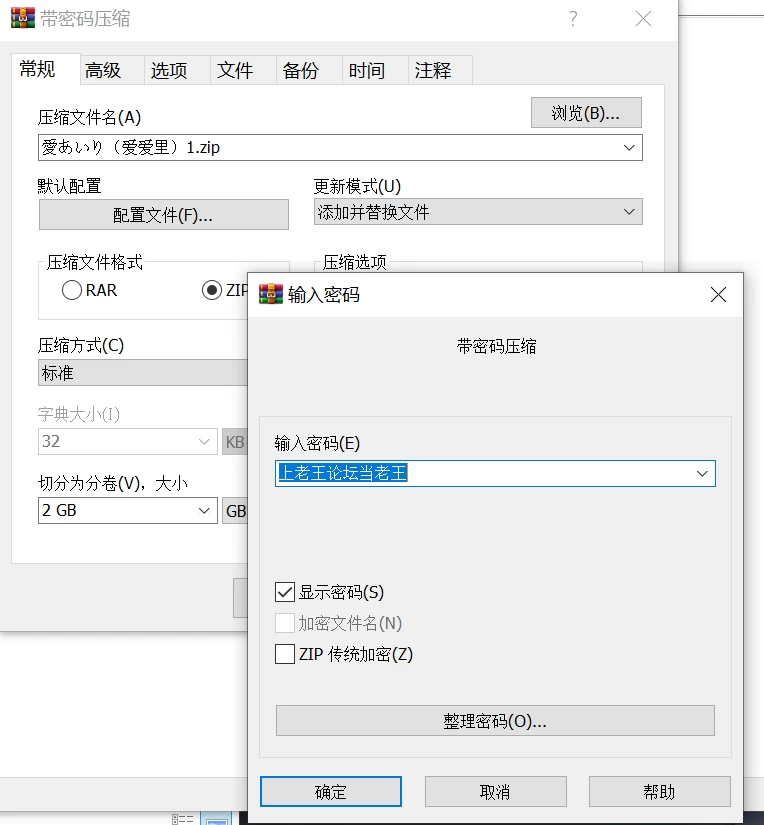Viewport: 764px width, 825px height.
Task: Expand the archive name 压缩文件名 dropdown
Action: coord(629,148)
